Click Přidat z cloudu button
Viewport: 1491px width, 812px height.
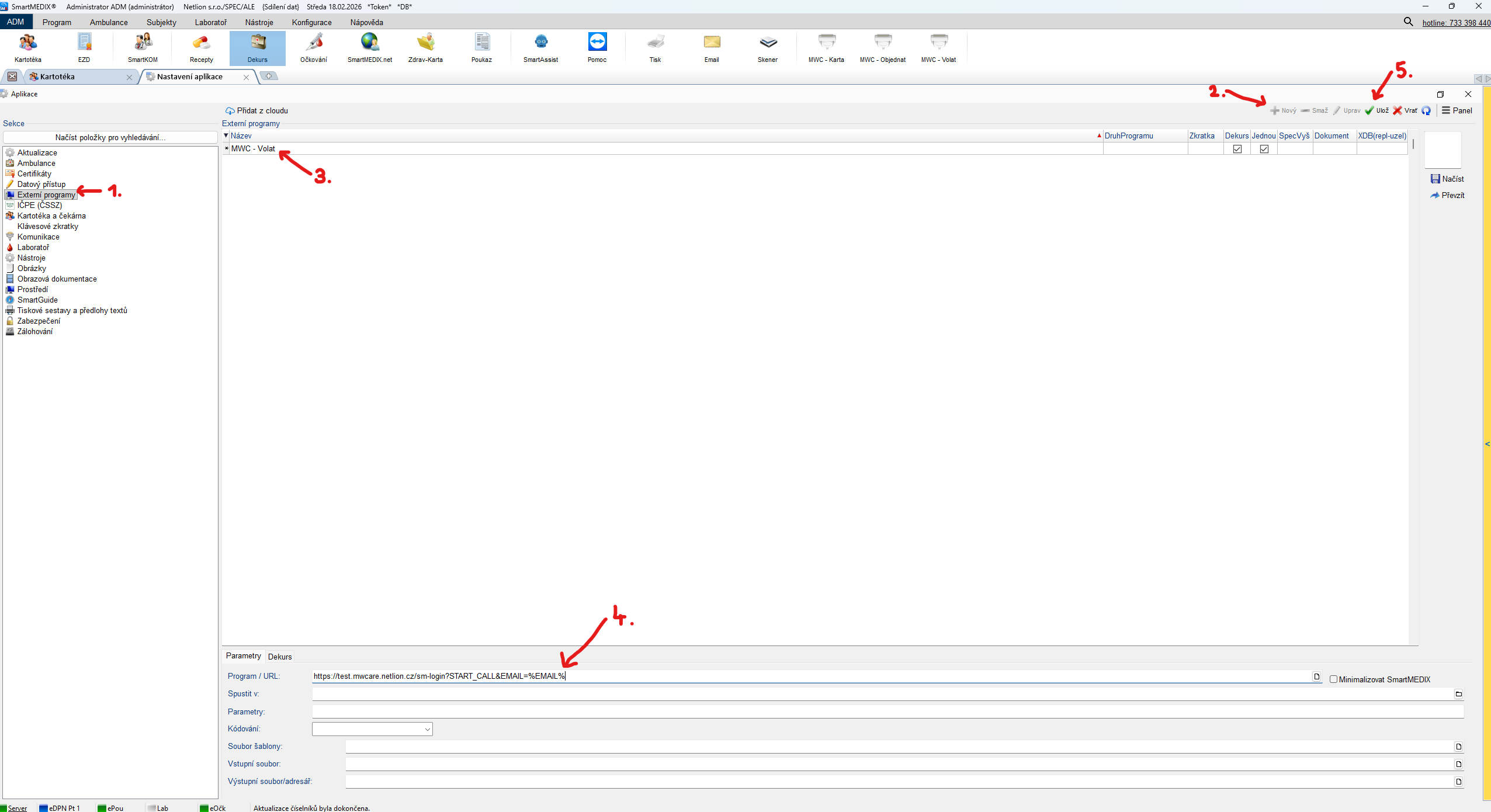(256, 110)
